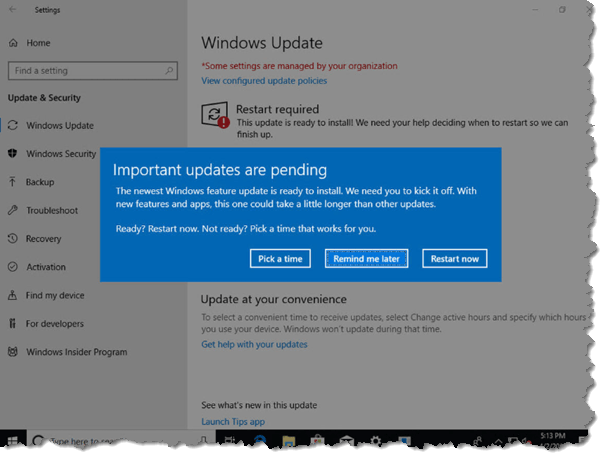Screen dimensions: 608x461
Task: Open the Windows Start menu
Action: (x=16, y=440)
